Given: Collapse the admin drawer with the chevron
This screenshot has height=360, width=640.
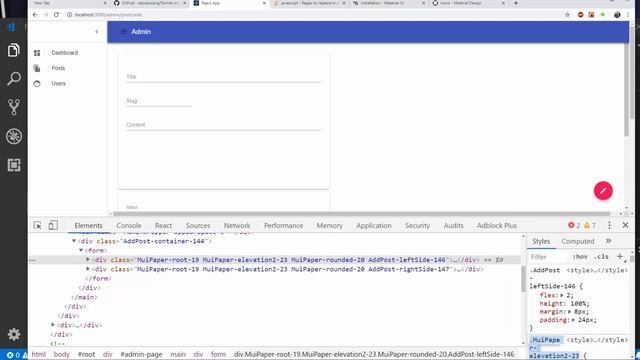Looking at the screenshot, I should click(97, 31).
